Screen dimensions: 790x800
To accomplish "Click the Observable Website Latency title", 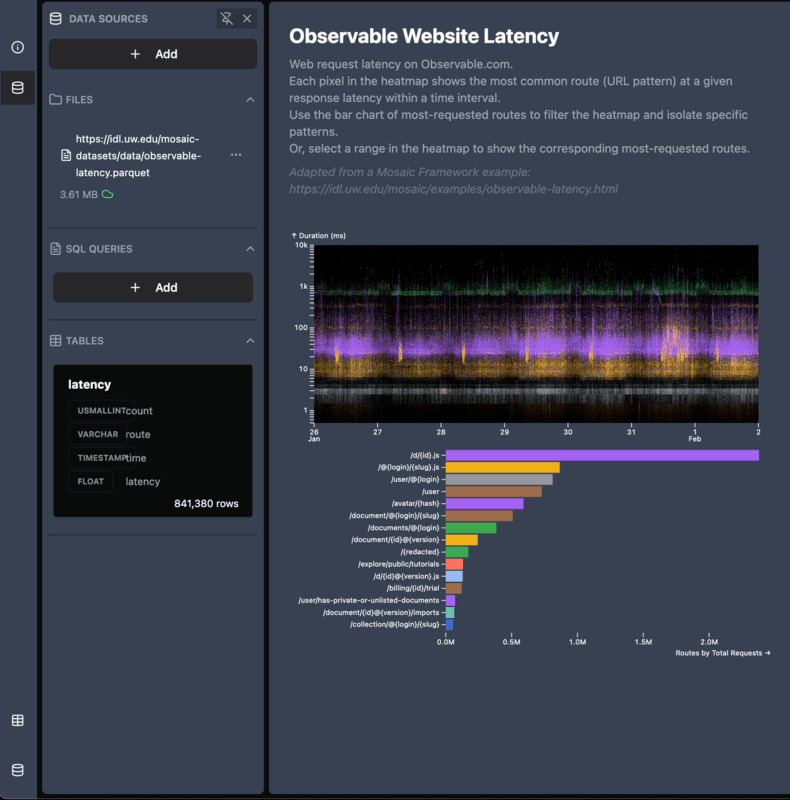I will click(424, 36).
